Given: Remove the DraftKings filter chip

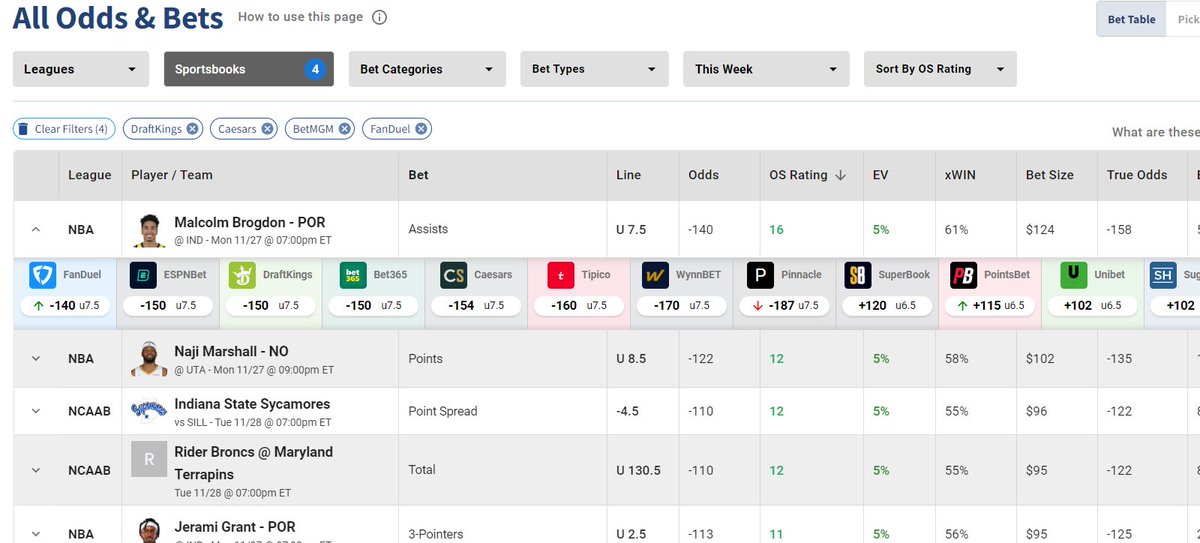Looking at the screenshot, I should pos(192,129).
